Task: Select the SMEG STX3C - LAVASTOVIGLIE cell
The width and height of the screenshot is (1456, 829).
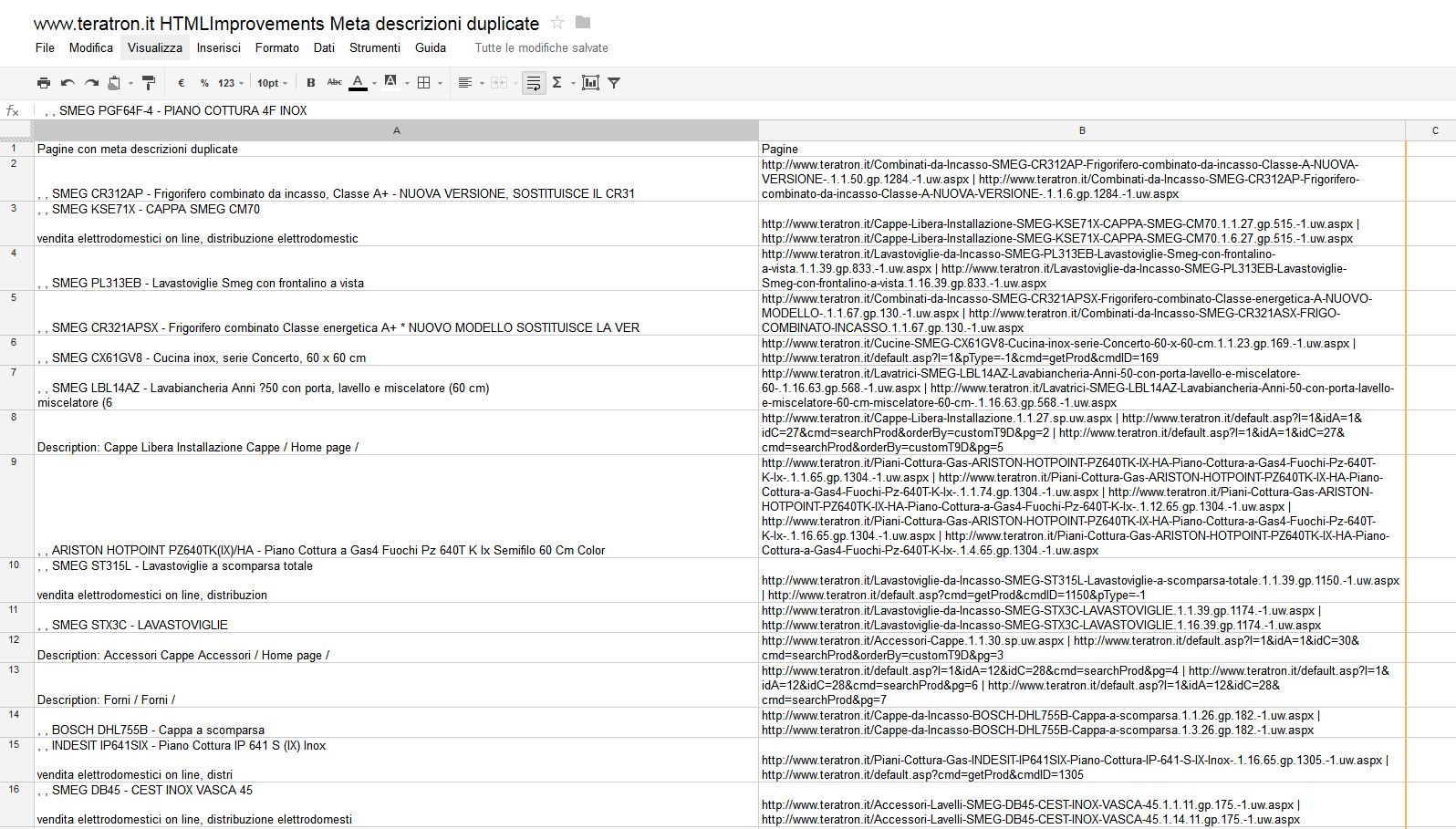Action: tap(397, 617)
